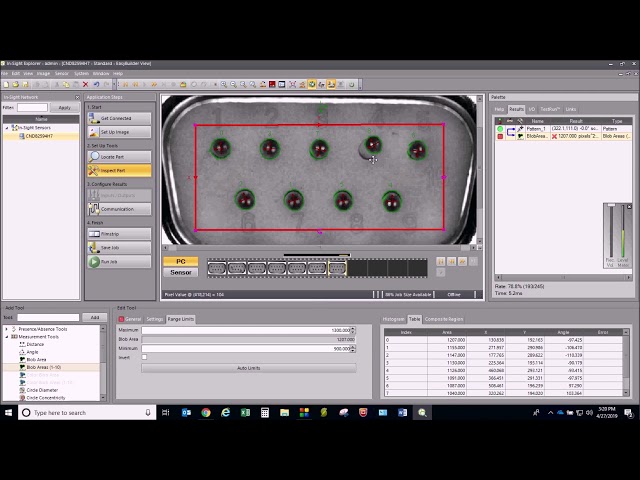Viewport: 640px width, 480px height.
Task: Open File Explorer from the taskbar
Action: point(284,413)
